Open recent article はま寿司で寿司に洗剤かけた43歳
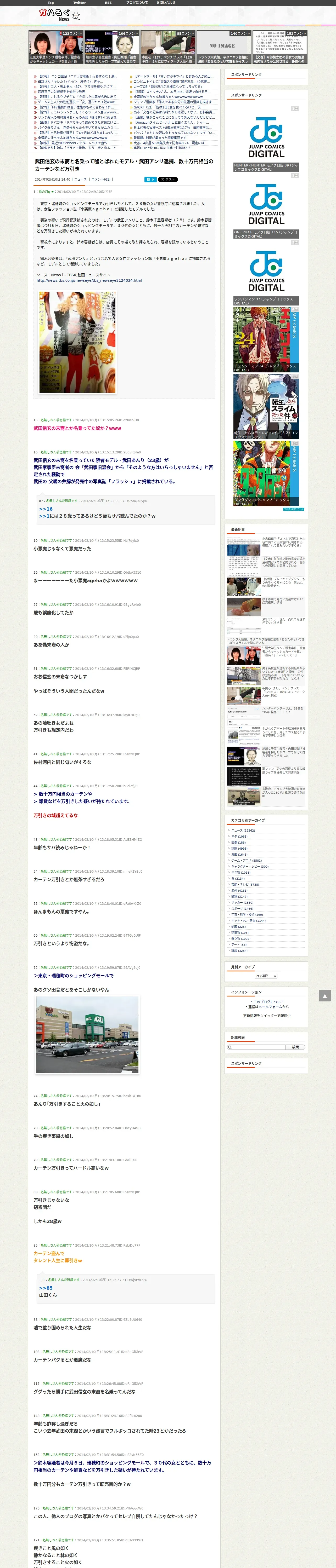The image size is (336, 1568). pos(283,601)
